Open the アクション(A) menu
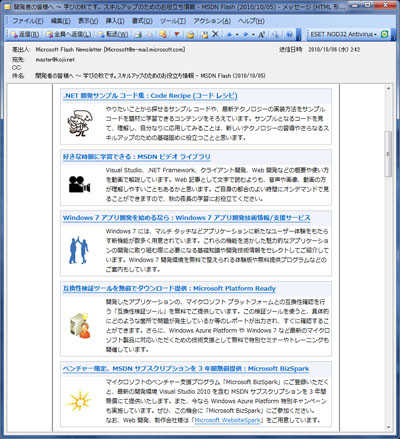The height and width of the screenshot is (439, 400). [212, 21]
